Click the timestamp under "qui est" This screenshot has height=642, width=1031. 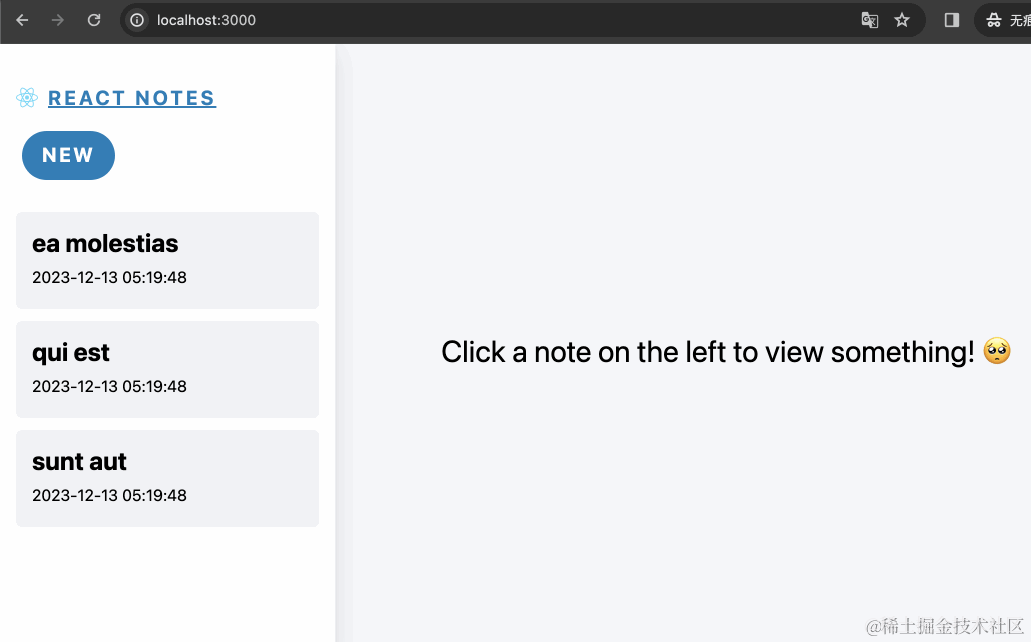click(109, 387)
